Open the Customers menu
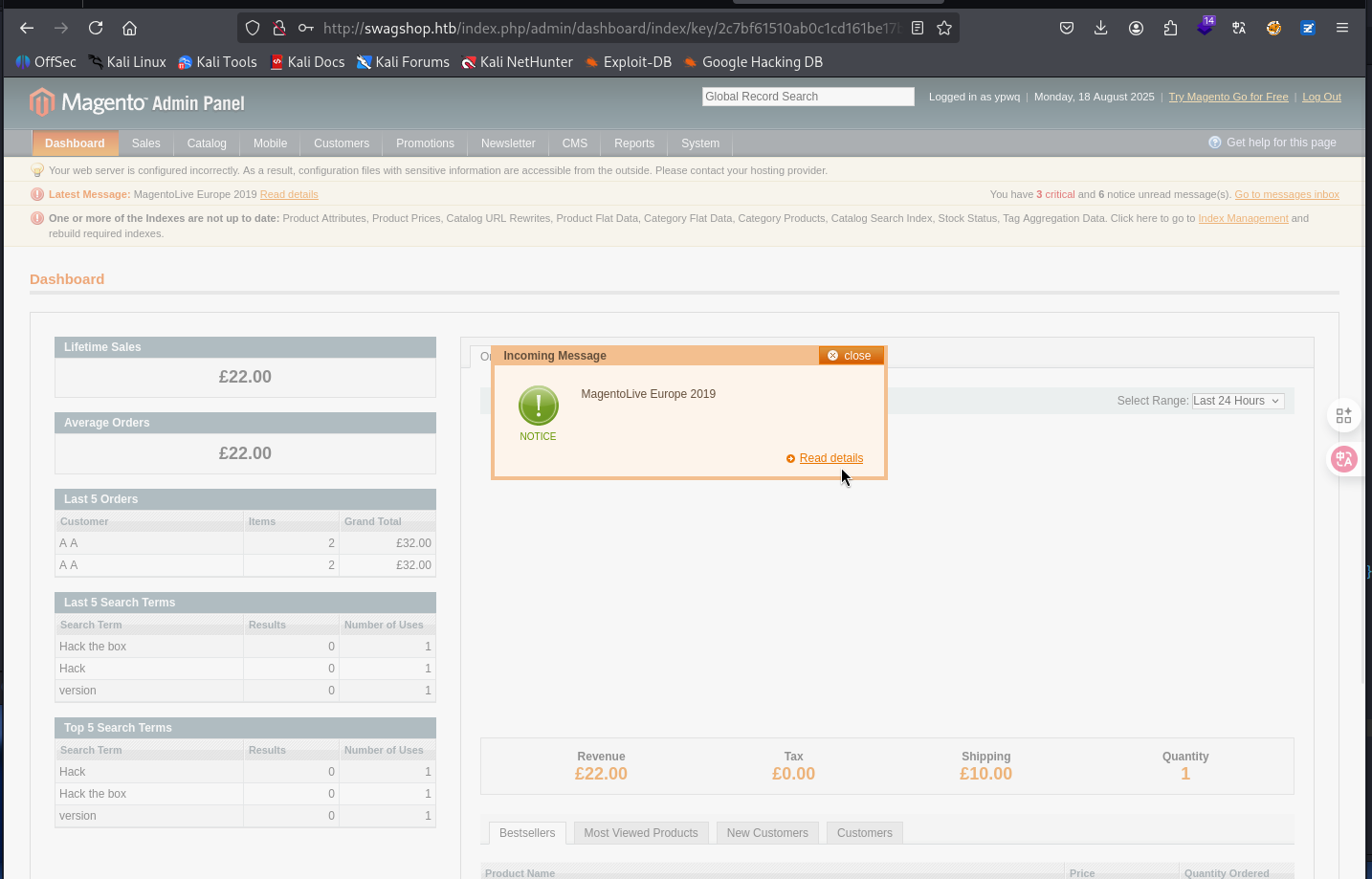The width and height of the screenshot is (1372, 879). pyautogui.click(x=342, y=143)
